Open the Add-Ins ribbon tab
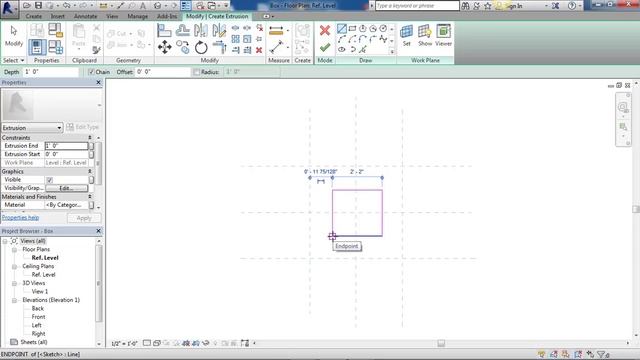Image resolution: width=640 pixels, height=360 pixels. [167, 16]
